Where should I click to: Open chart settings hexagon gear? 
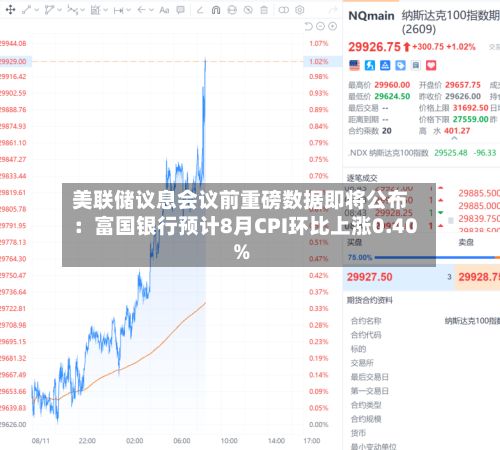pos(300,10)
